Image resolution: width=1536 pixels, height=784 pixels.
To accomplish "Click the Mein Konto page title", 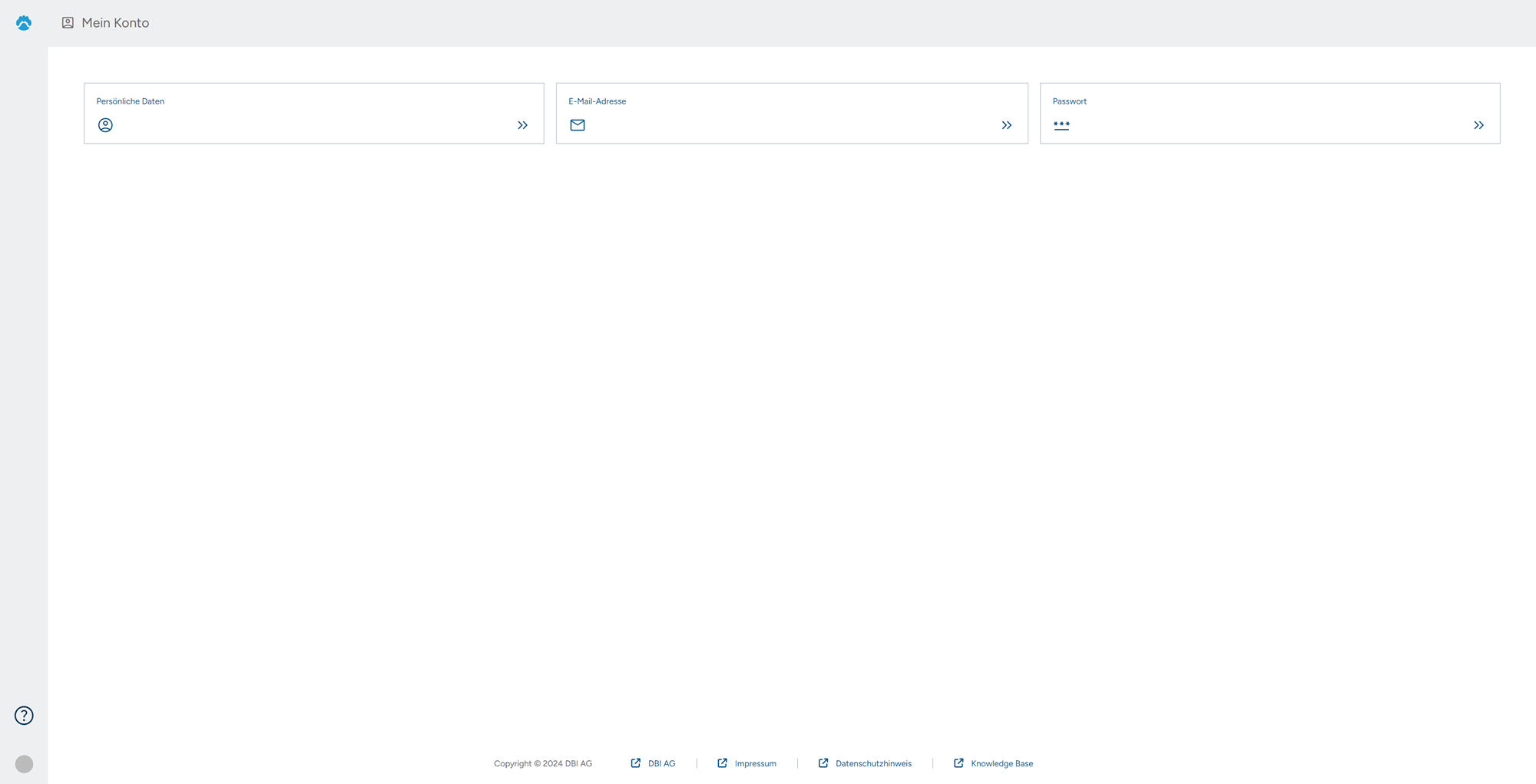I will click(115, 23).
